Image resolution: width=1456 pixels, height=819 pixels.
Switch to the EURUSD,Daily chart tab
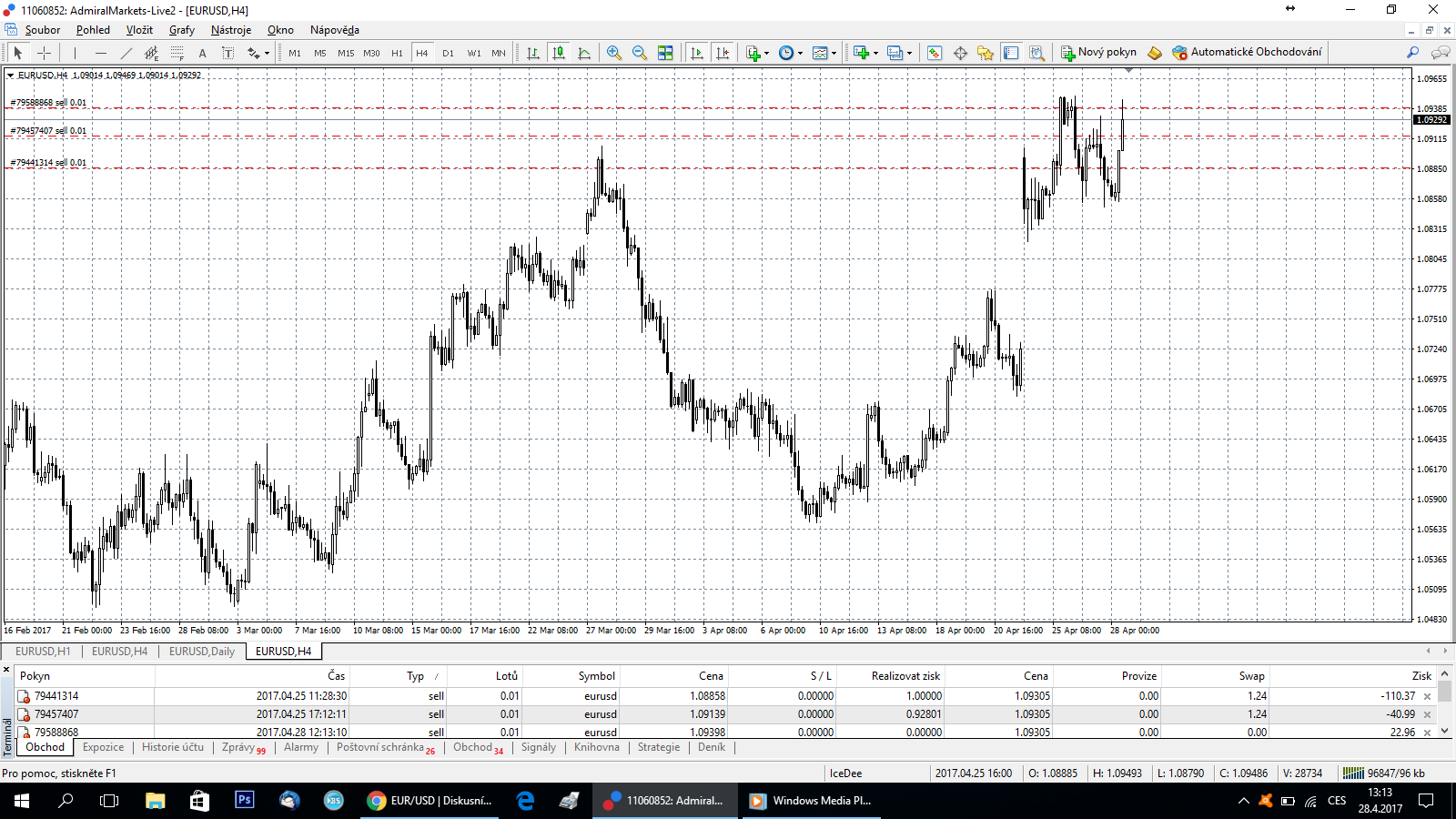click(201, 652)
